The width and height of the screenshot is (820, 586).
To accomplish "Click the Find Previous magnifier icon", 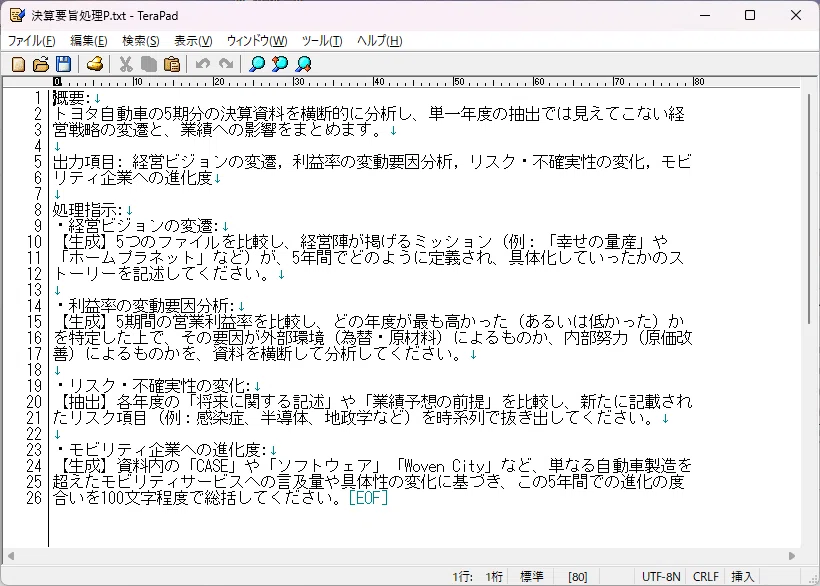I will pos(280,64).
